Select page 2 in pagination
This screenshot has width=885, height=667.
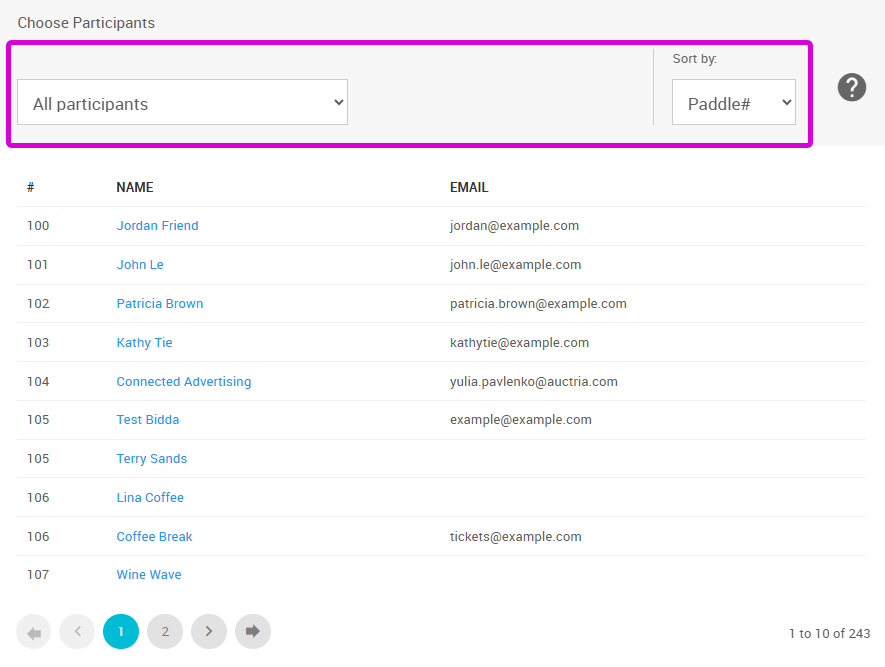[x=165, y=632]
